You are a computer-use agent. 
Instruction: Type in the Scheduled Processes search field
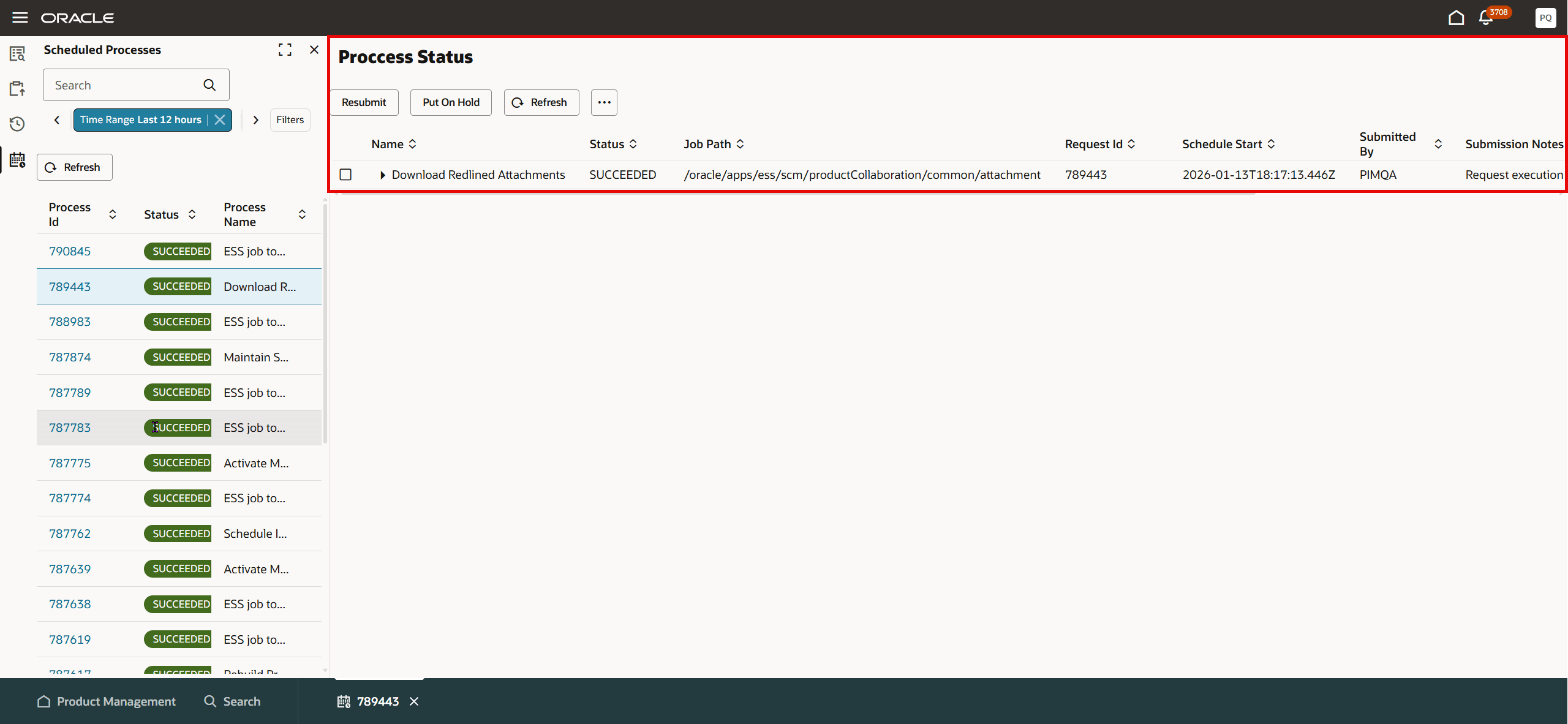(x=123, y=85)
